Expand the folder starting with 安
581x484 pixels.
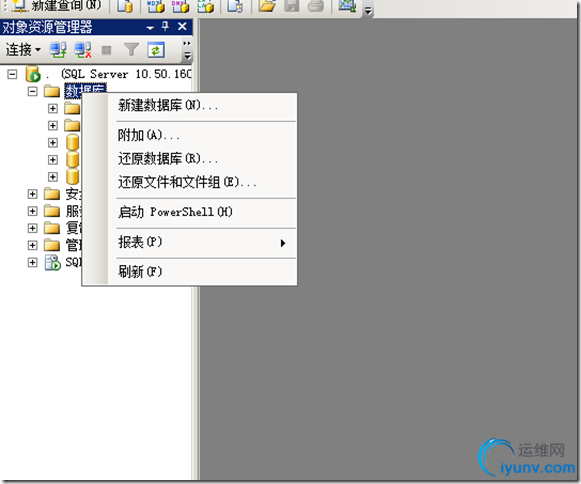(x=33, y=194)
